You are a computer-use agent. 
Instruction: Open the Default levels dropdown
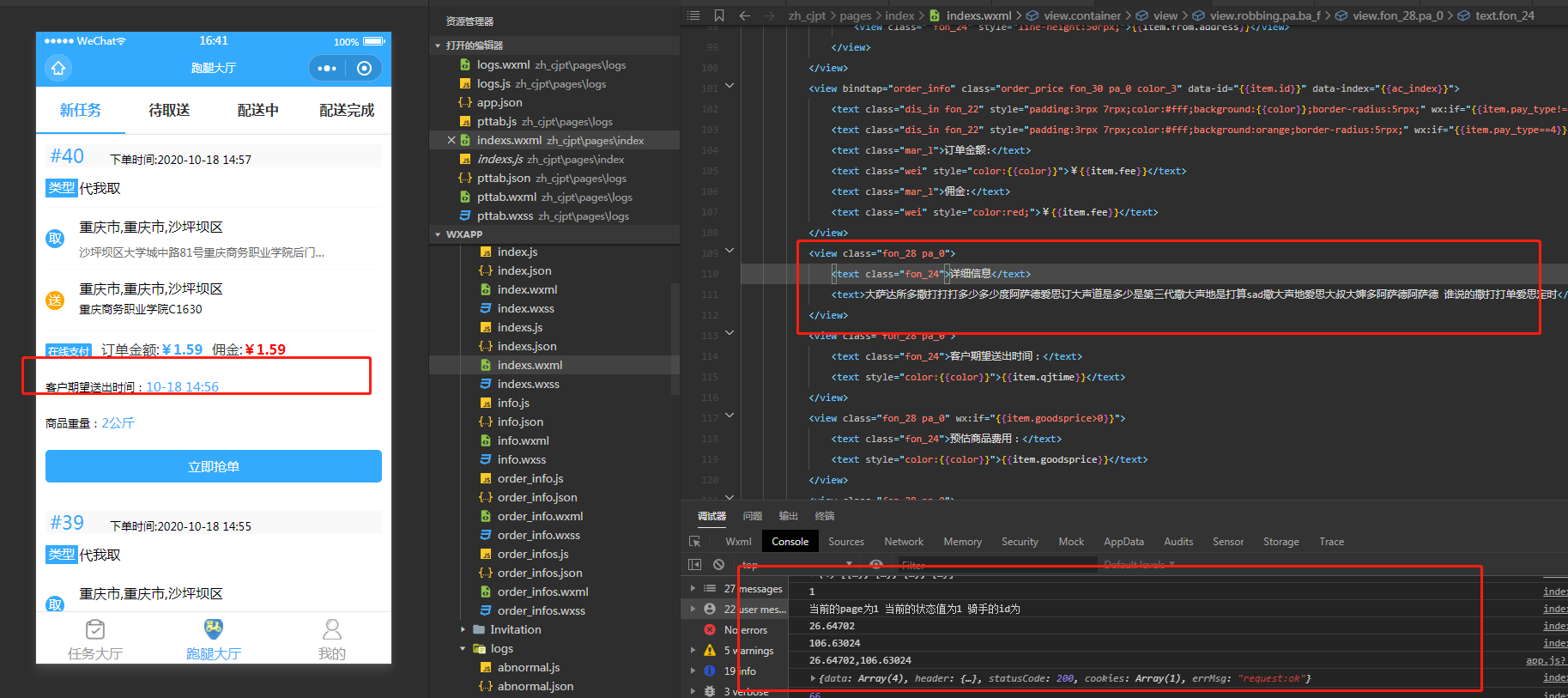click(x=1139, y=564)
